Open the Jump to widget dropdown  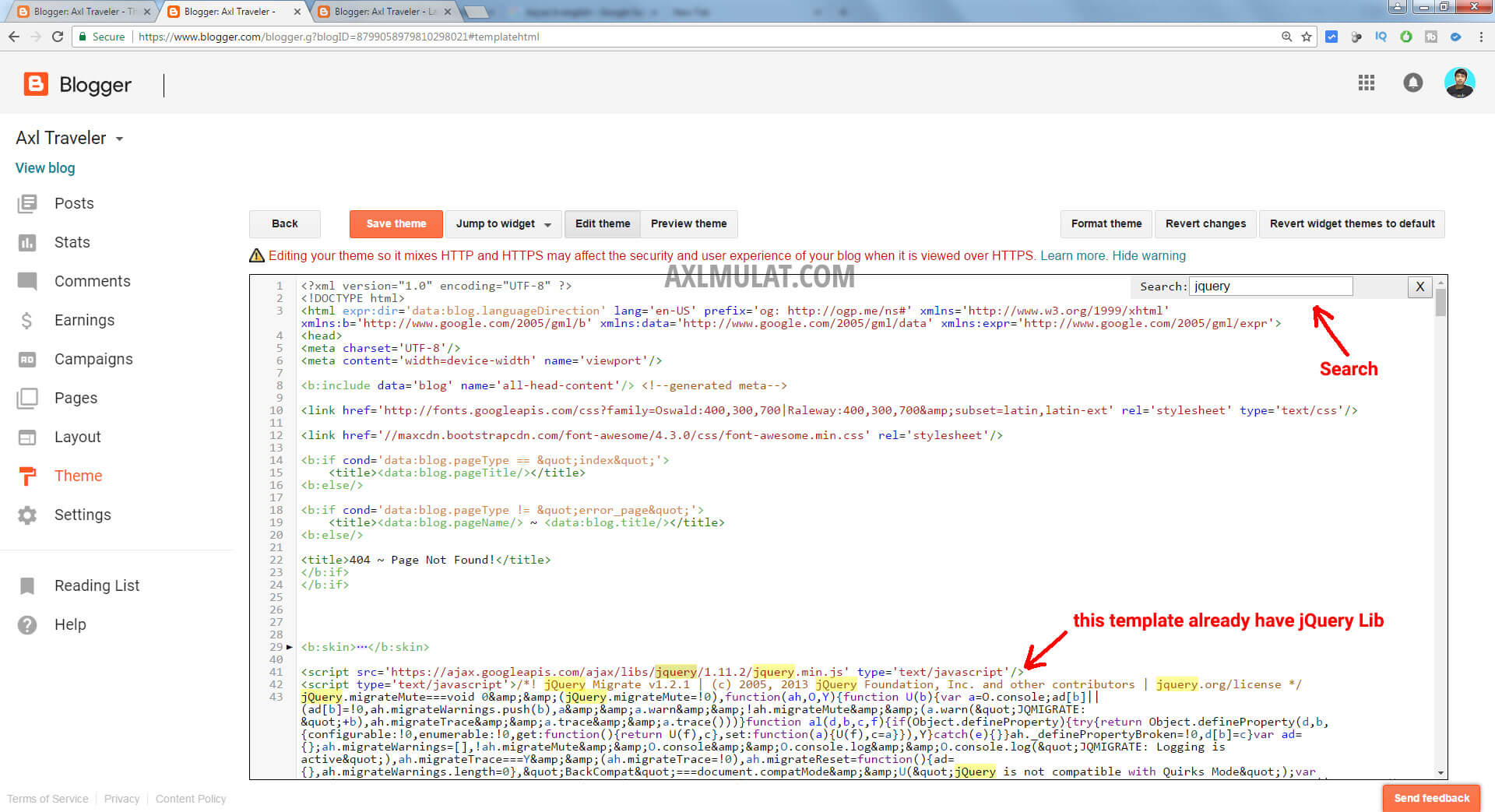[x=503, y=224]
